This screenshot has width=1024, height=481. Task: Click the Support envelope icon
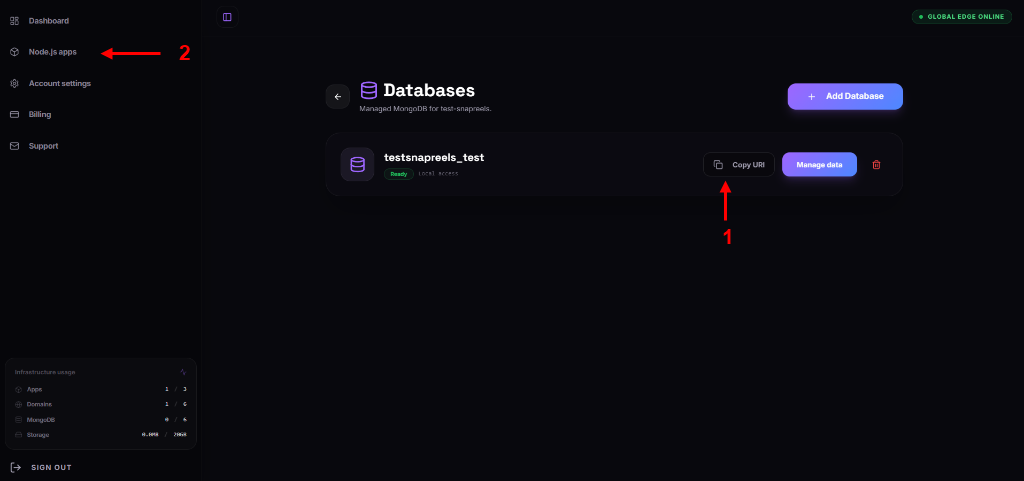[x=14, y=146]
